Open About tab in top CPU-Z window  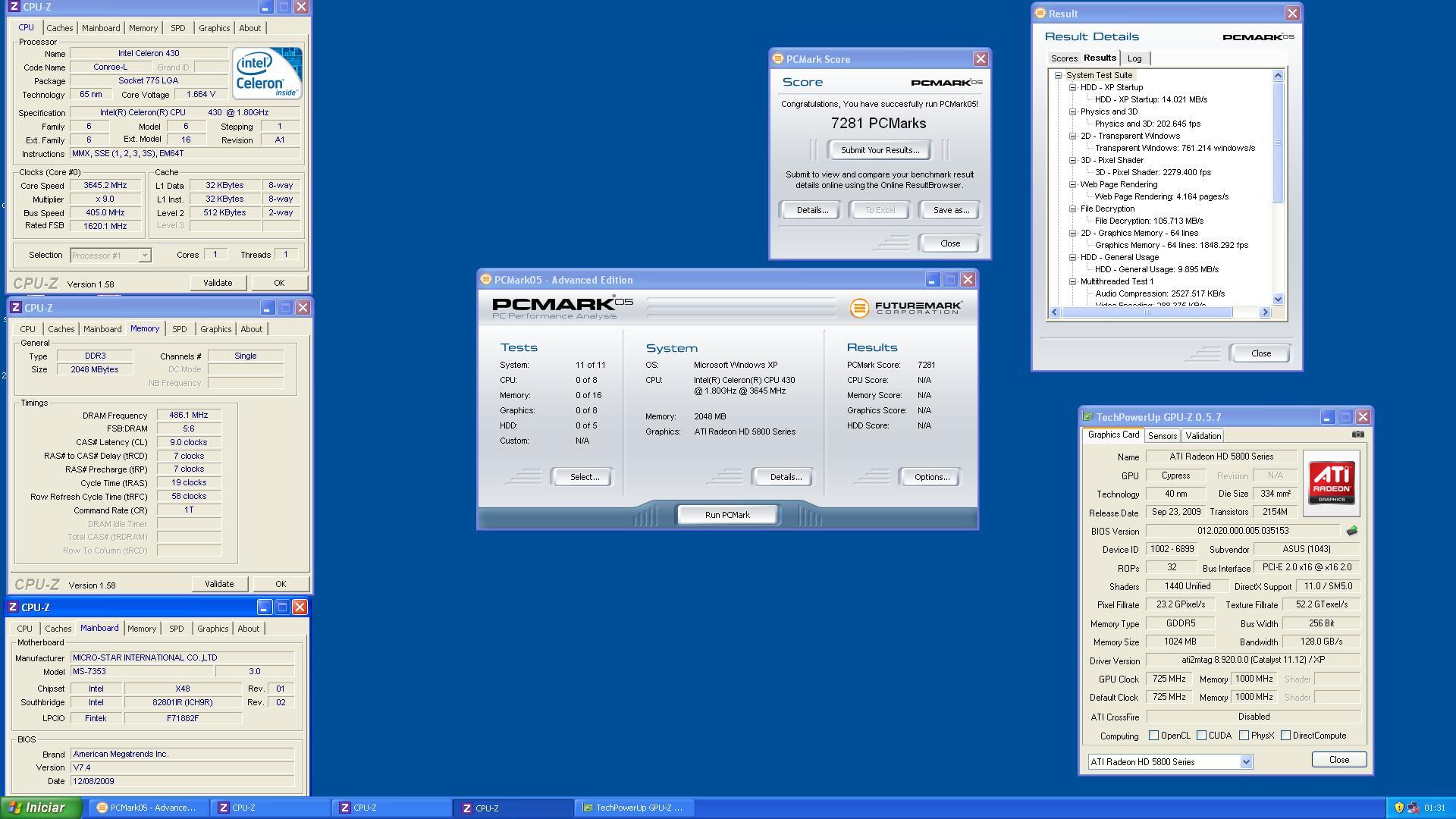coord(249,28)
